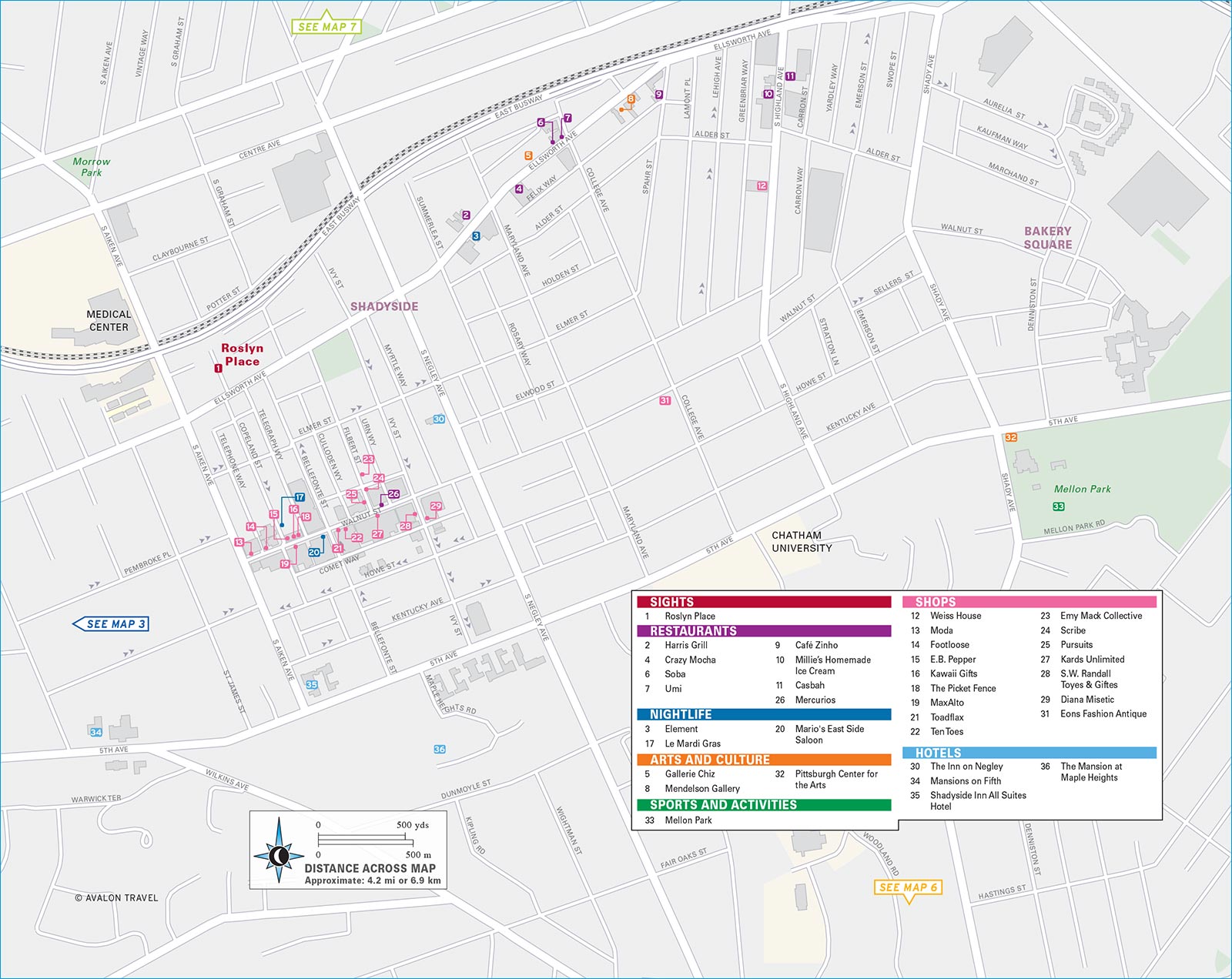
Task: Click Mario's East Side Saloon entry
Action: click(x=829, y=734)
